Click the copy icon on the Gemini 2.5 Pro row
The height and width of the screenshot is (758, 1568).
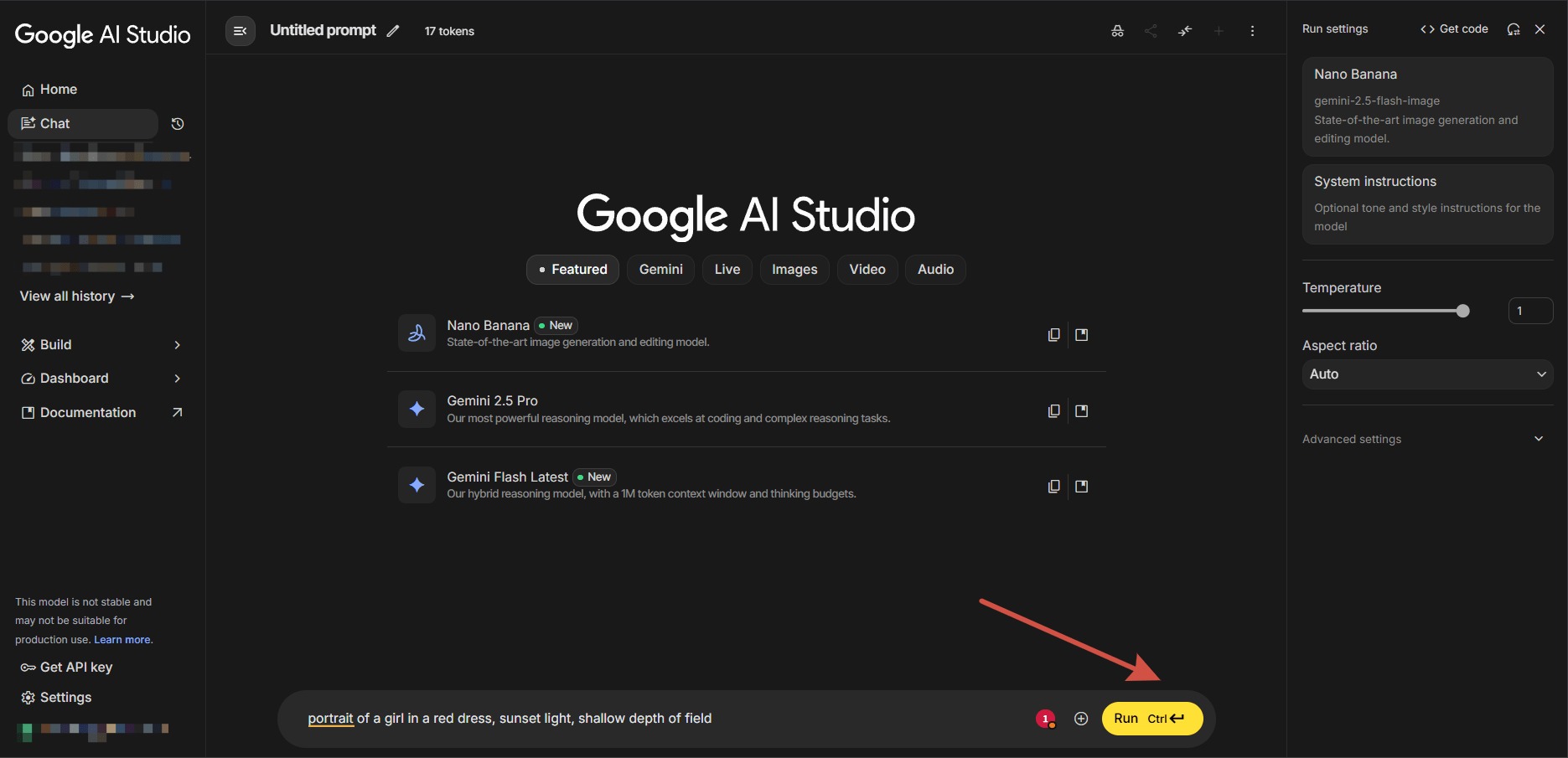tap(1053, 411)
